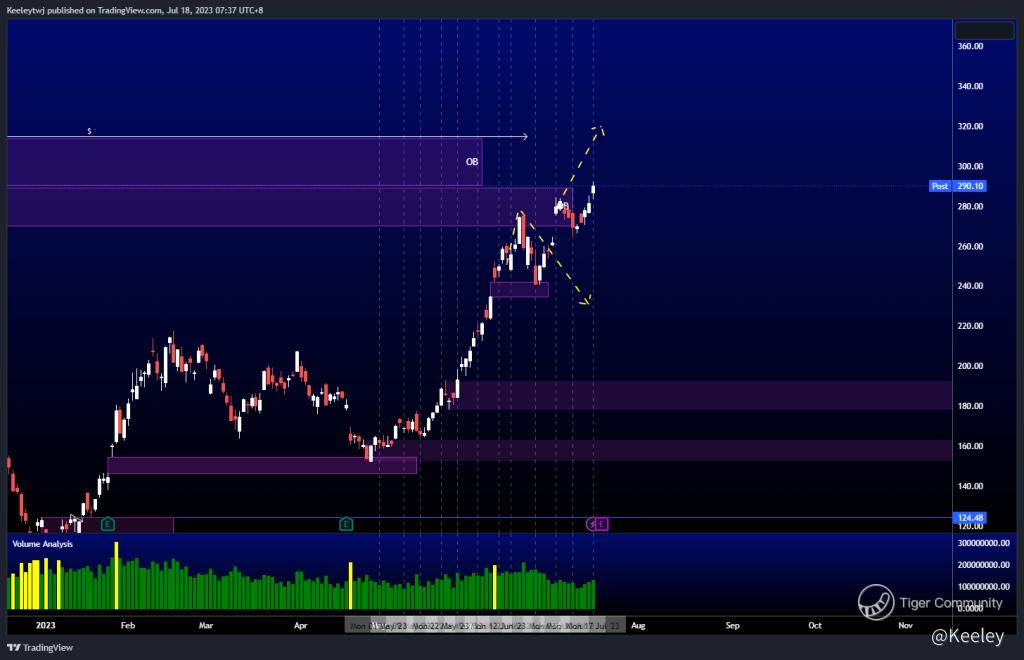The image size is (1024, 660).
Task: Click the Sep label on time axis
Action: coord(733,625)
